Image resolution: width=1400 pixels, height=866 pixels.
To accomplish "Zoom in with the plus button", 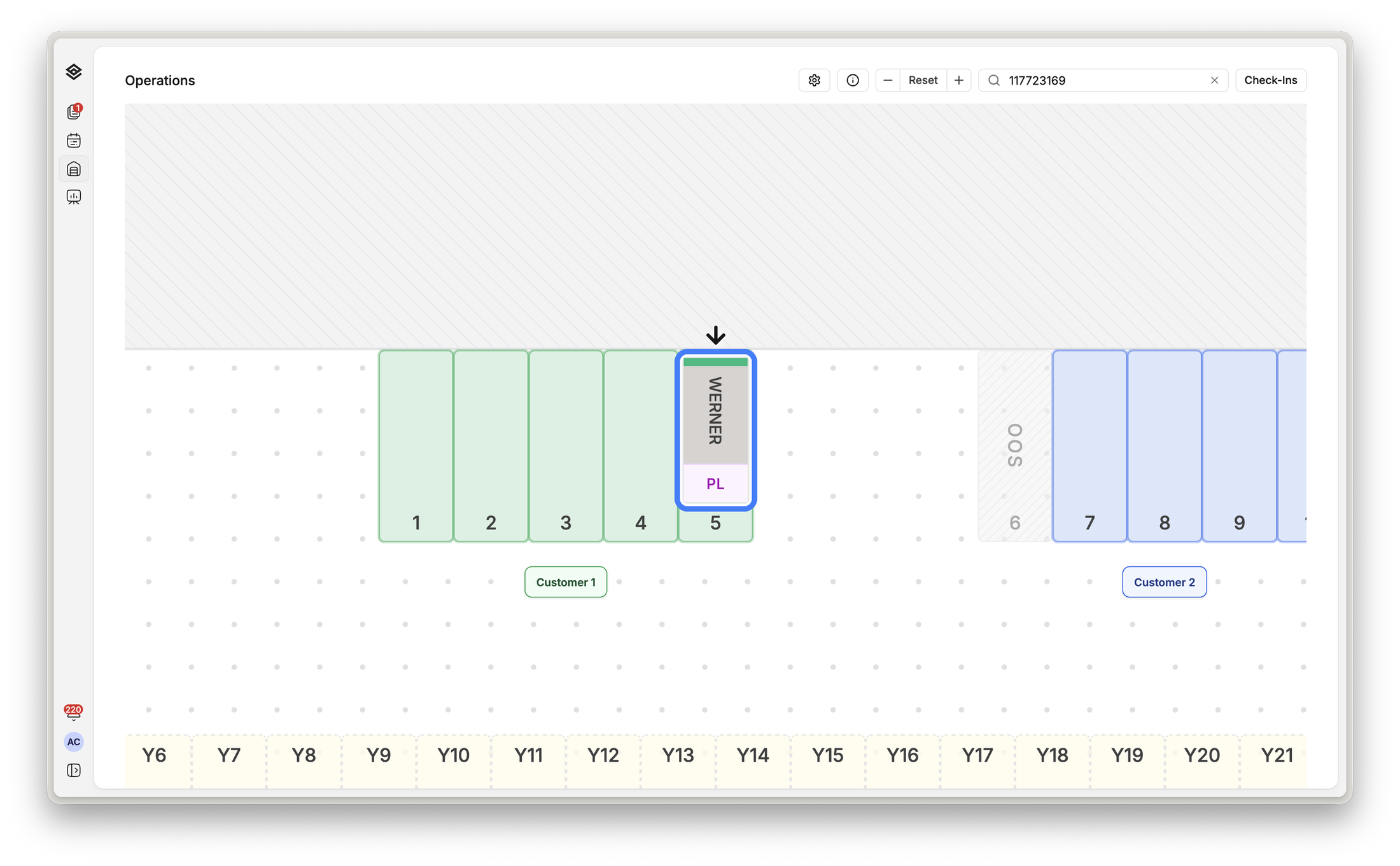I will pyautogui.click(x=958, y=80).
